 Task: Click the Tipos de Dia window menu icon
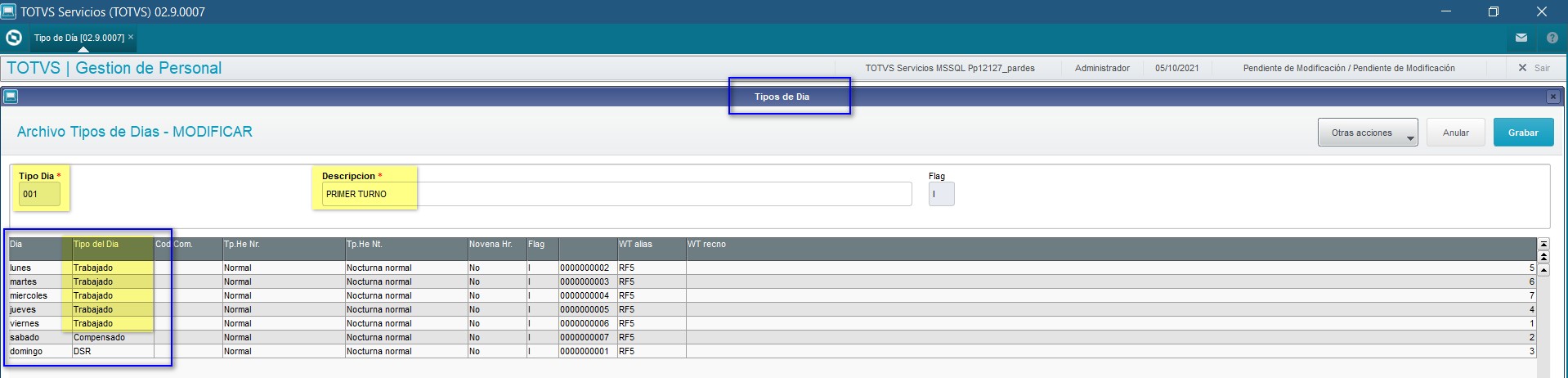[11, 97]
